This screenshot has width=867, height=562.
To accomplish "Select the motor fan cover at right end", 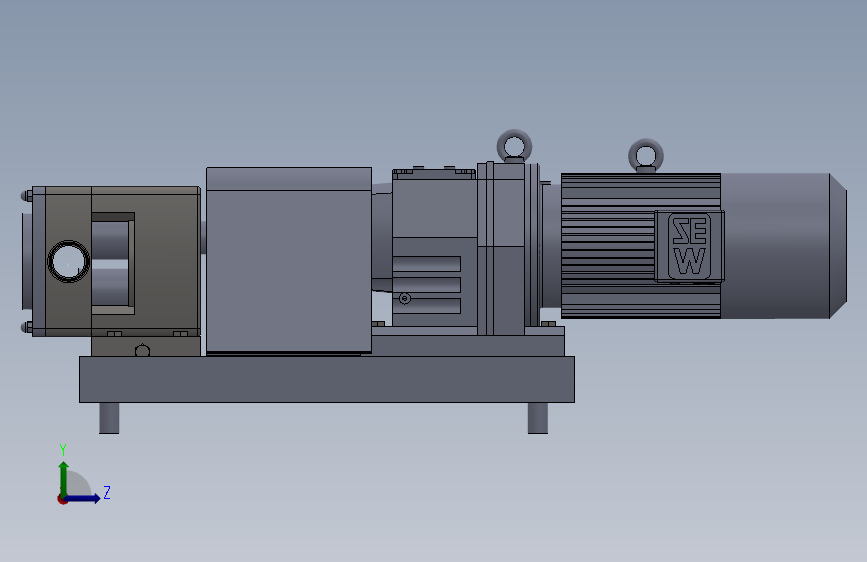I will point(784,246).
